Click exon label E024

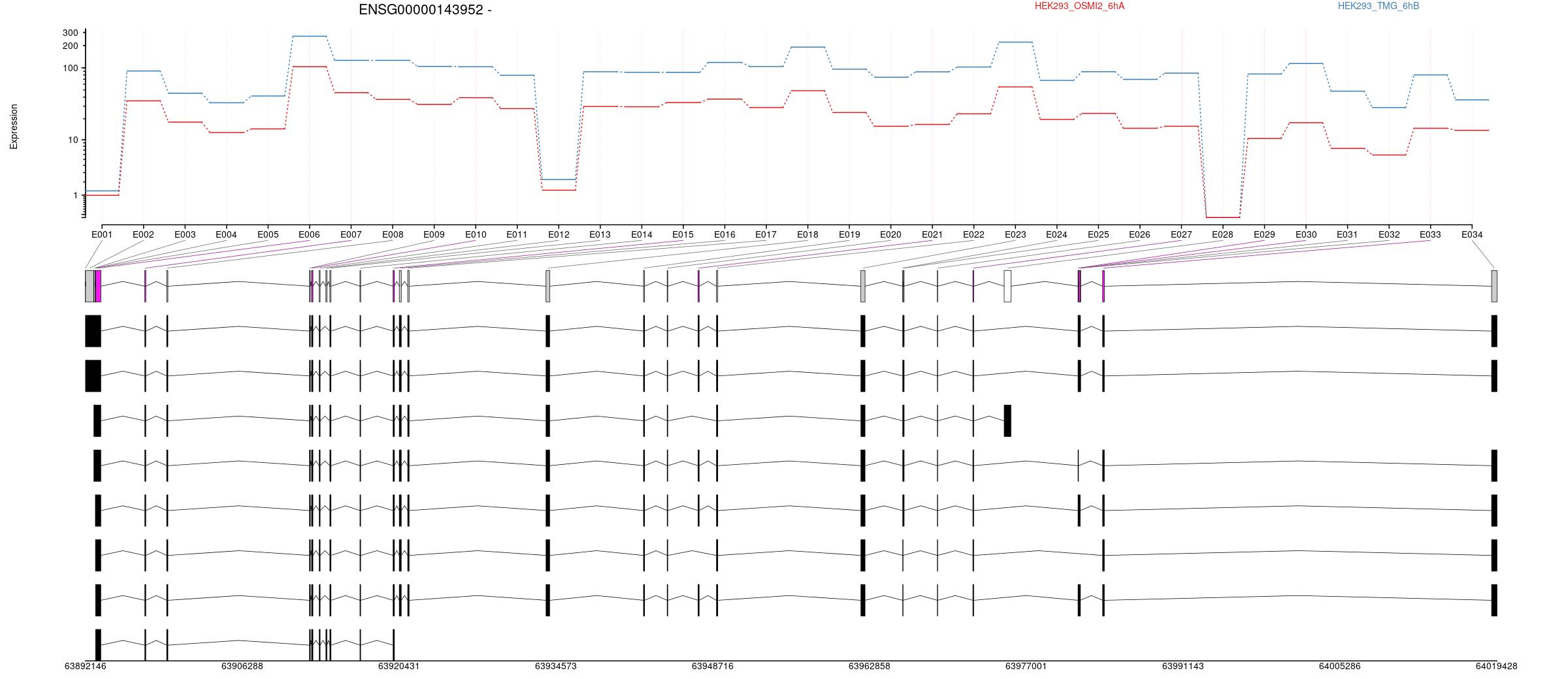click(1056, 234)
